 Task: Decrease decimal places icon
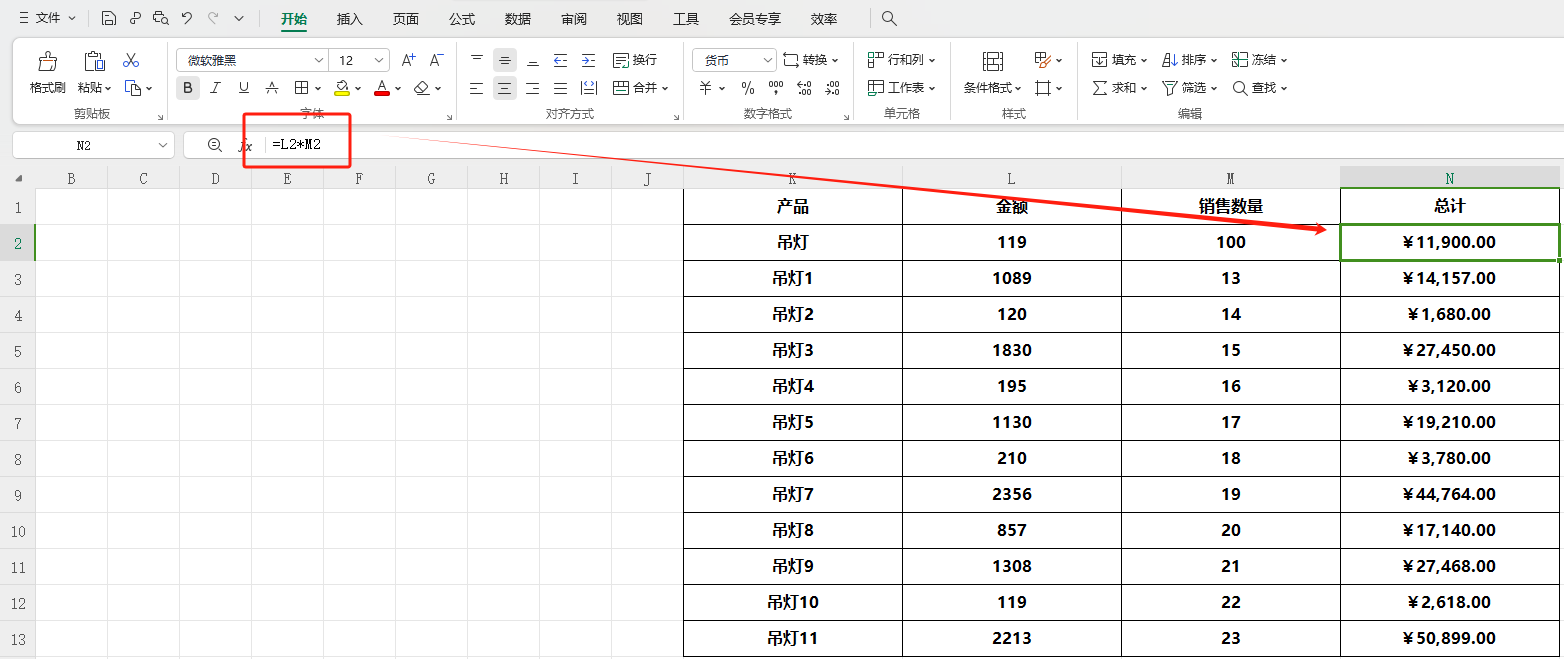[x=833, y=88]
